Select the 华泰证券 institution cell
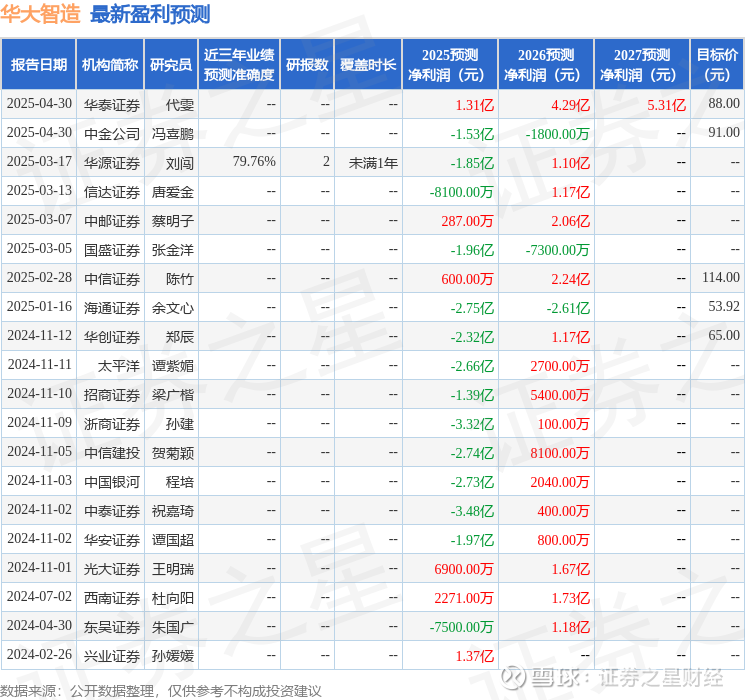The height and width of the screenshot is (700, 745). point(112,105)
